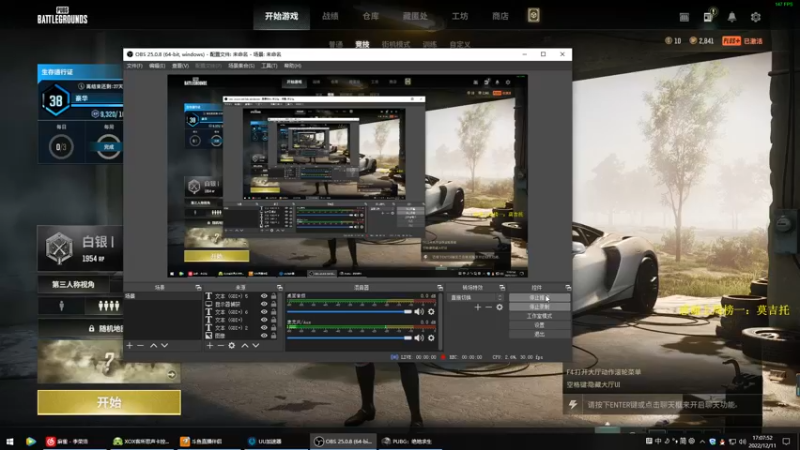Remove the selected source with the minus icon

coord(220,345)
